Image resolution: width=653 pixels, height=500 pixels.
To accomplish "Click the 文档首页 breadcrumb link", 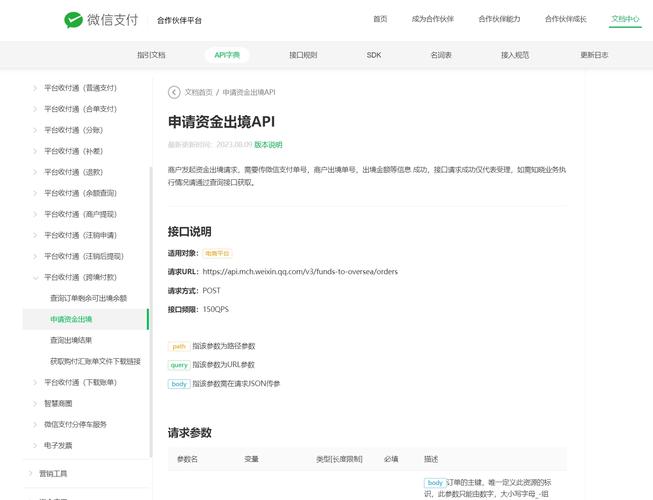I will (x=199, y=92).
